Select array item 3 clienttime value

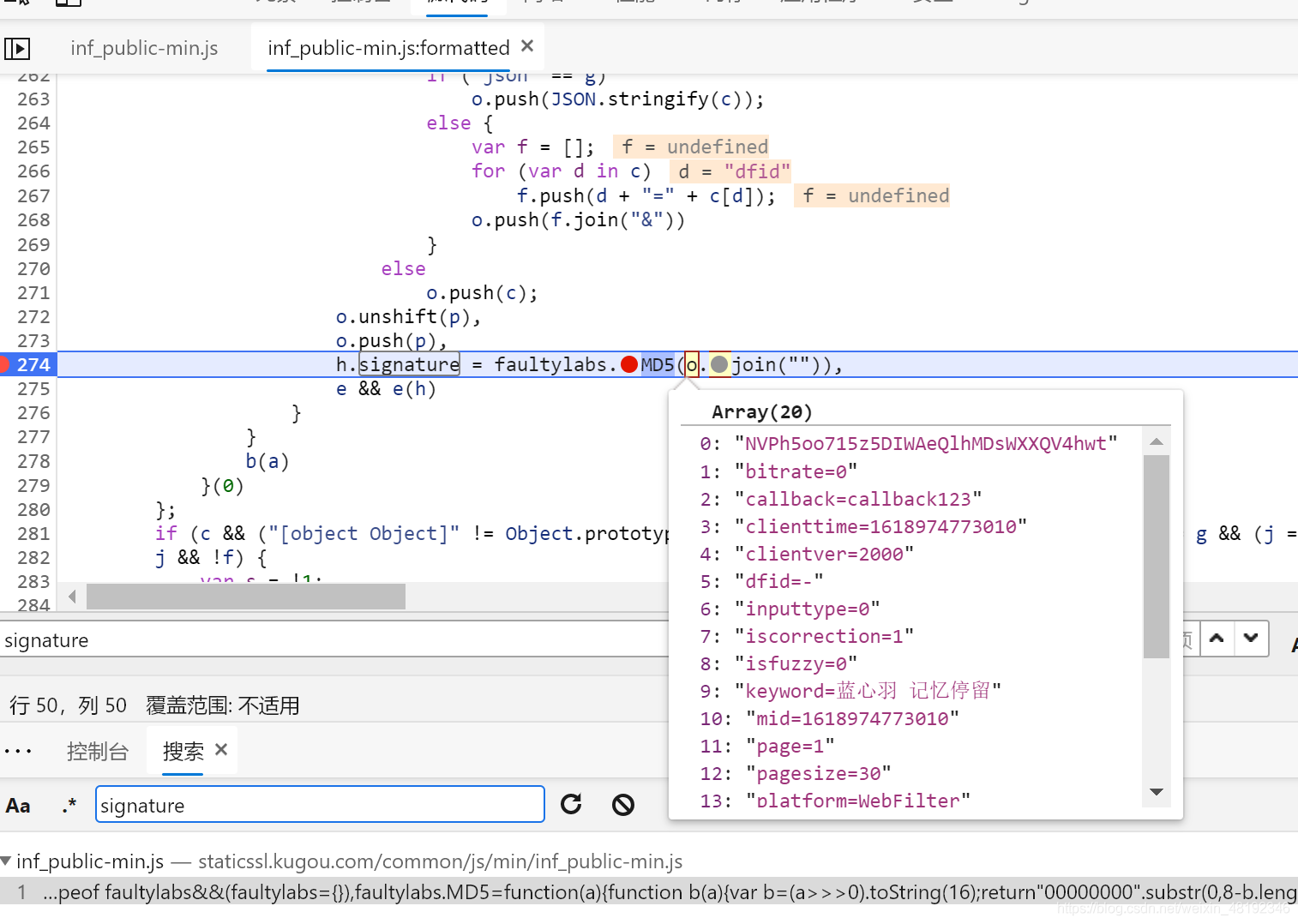(880, 526)
